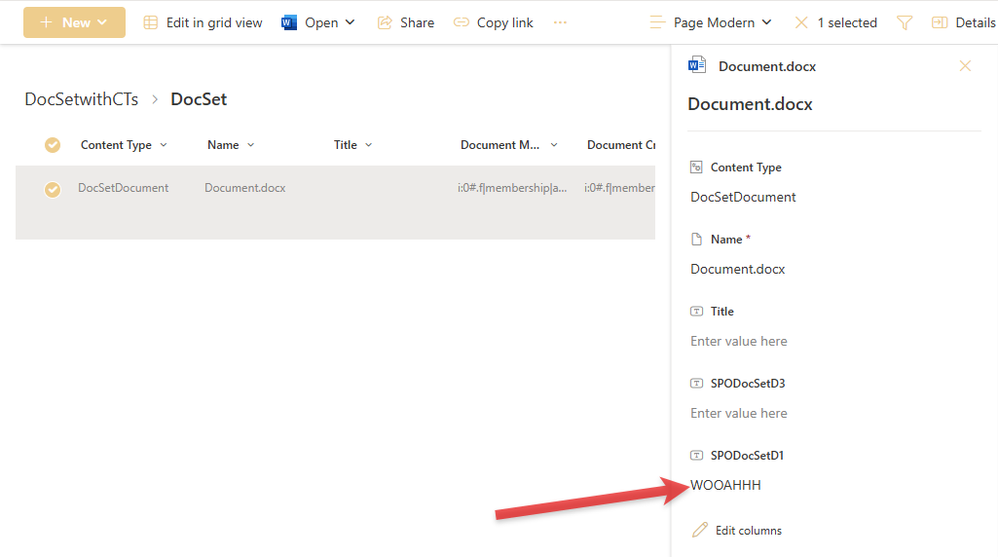Open the more actions ellipsis menu
The image size is (998, 557).
tap(560, 22)
